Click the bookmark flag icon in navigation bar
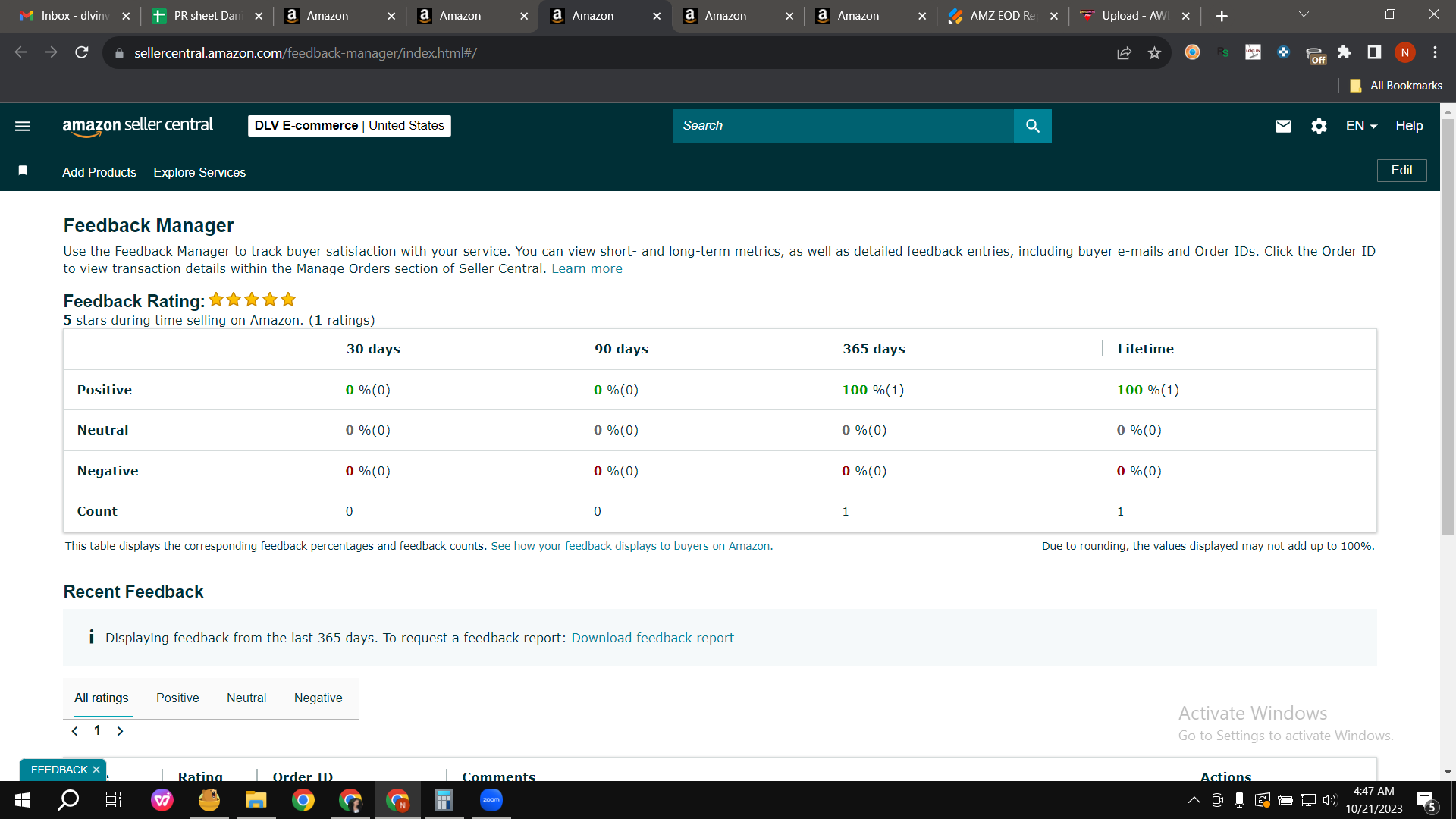The height and width of the screenshot is (819, 1456). click(23, 171)
